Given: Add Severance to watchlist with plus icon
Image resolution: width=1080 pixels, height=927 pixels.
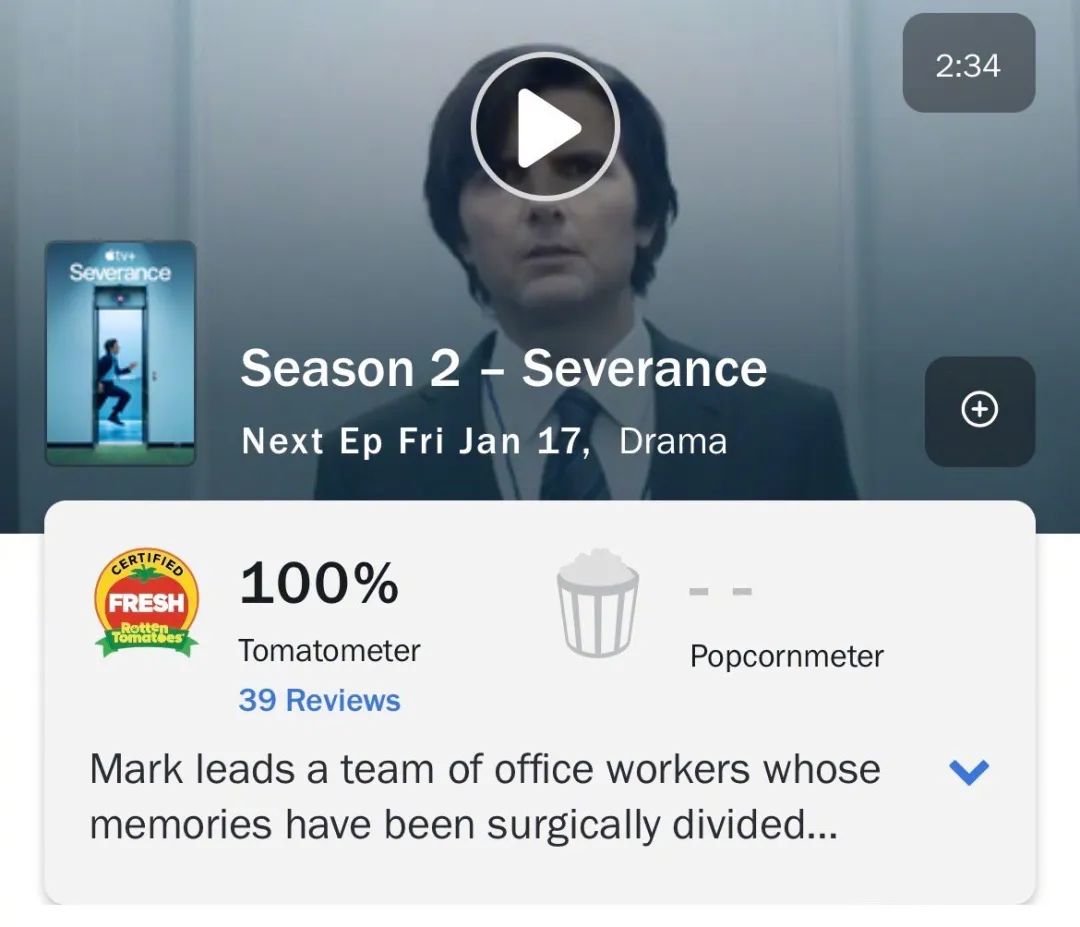Looking at the screenshot, I should 979,411.
